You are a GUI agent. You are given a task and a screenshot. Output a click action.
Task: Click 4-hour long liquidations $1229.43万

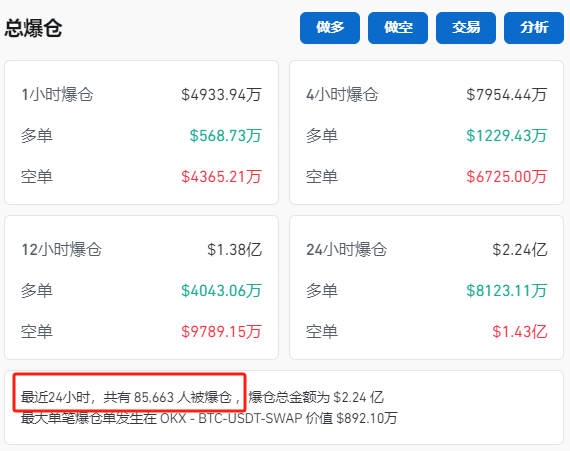click(x=506, y=136)
